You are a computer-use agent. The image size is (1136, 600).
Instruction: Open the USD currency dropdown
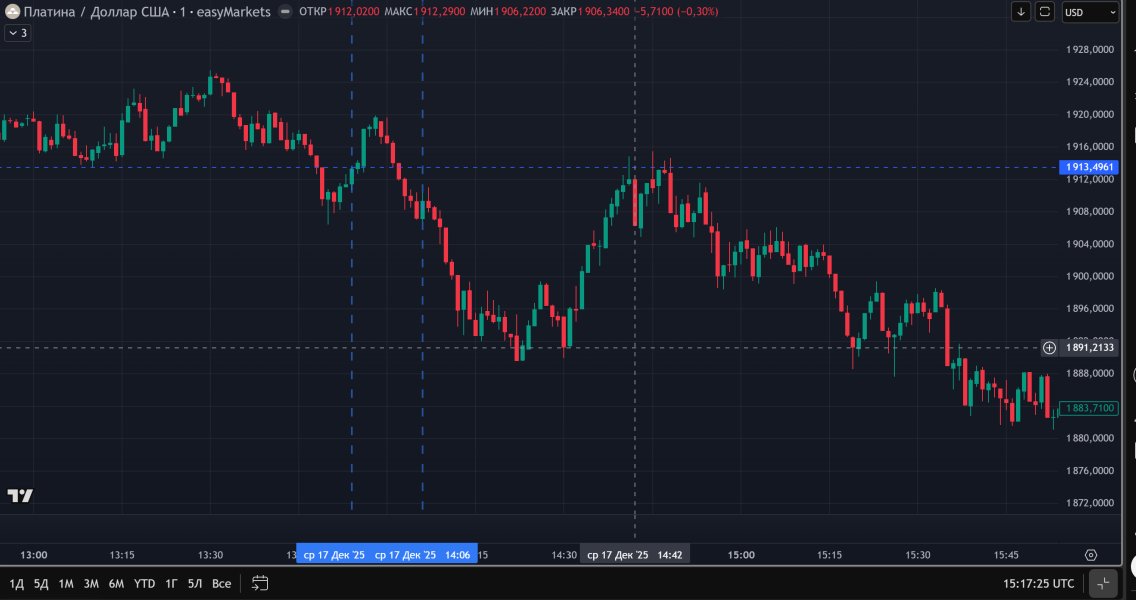1090,12
